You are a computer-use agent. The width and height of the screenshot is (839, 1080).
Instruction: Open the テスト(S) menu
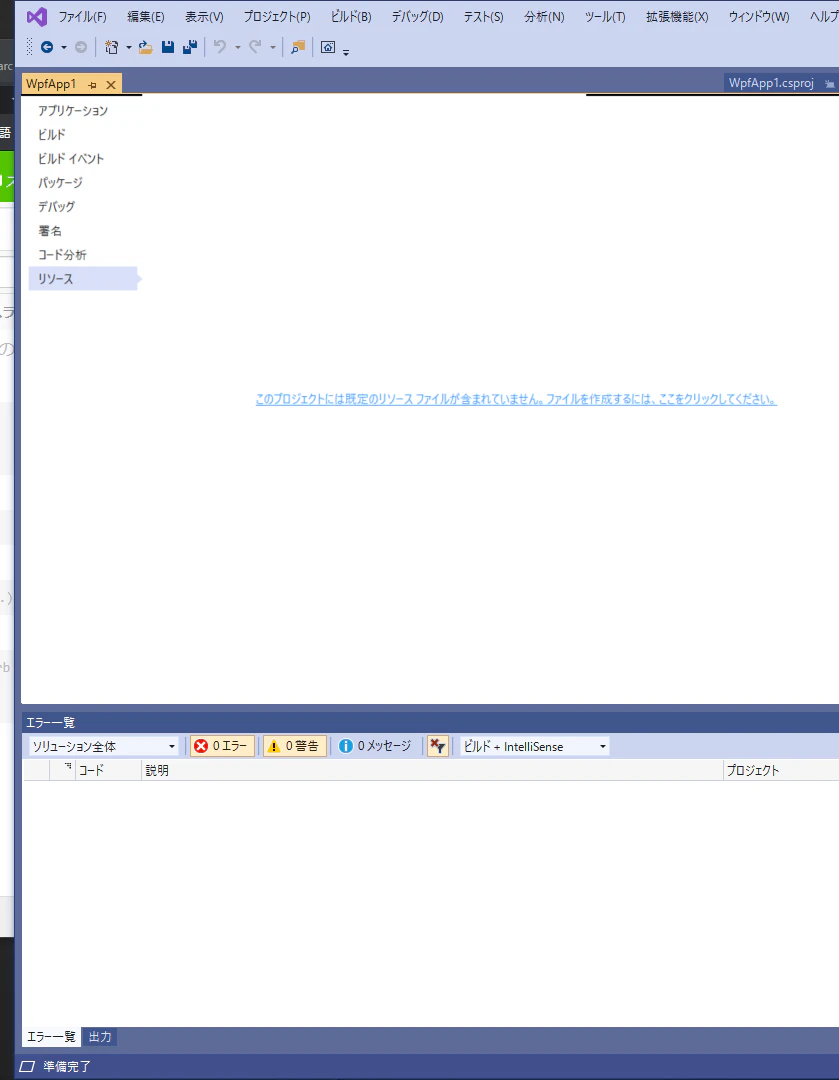(483, 17)
